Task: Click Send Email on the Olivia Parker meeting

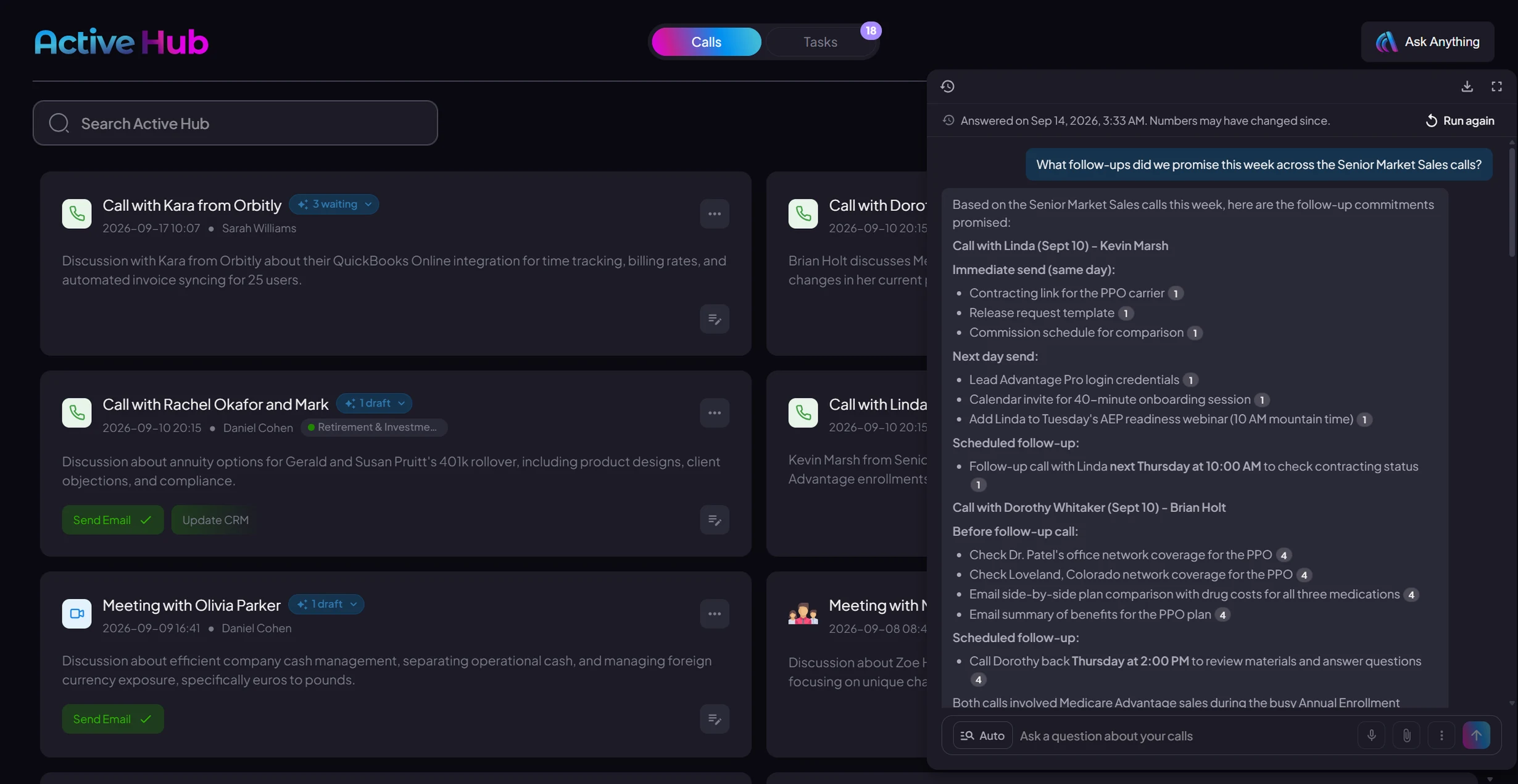Action: tap(112, 719)
